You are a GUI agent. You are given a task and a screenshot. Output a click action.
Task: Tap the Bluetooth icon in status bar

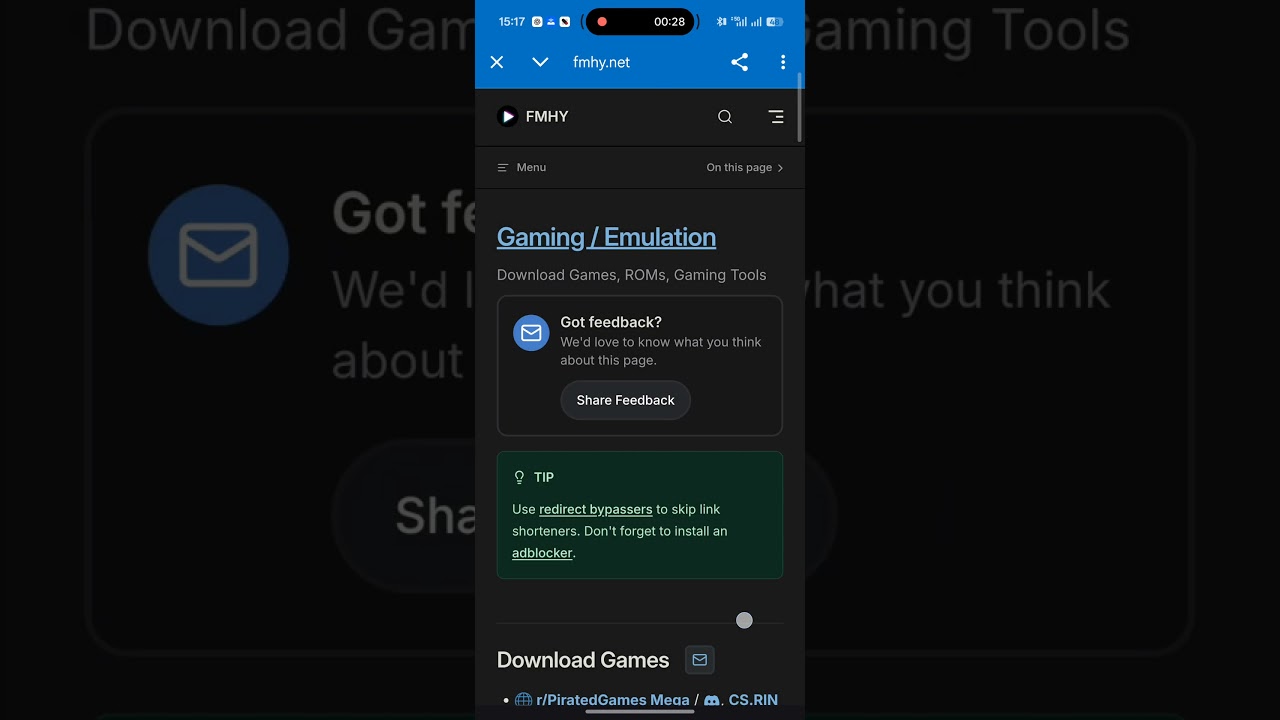721,21
